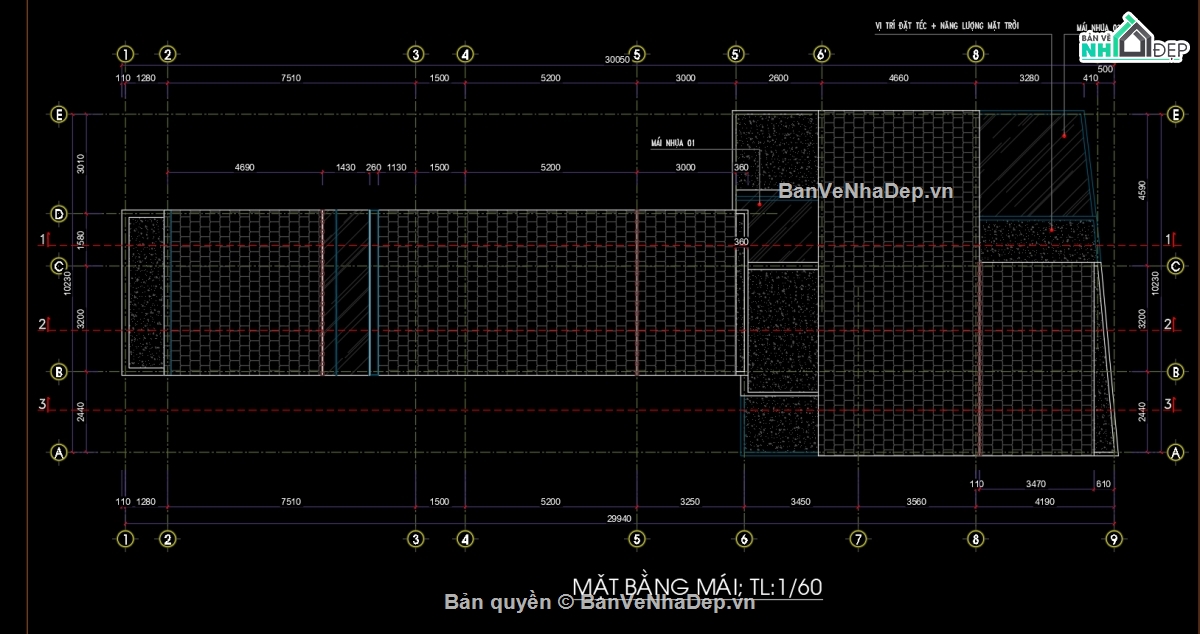Click the 4690 dimension text
The image size is (1200, 634).
(x=244, y=168)
